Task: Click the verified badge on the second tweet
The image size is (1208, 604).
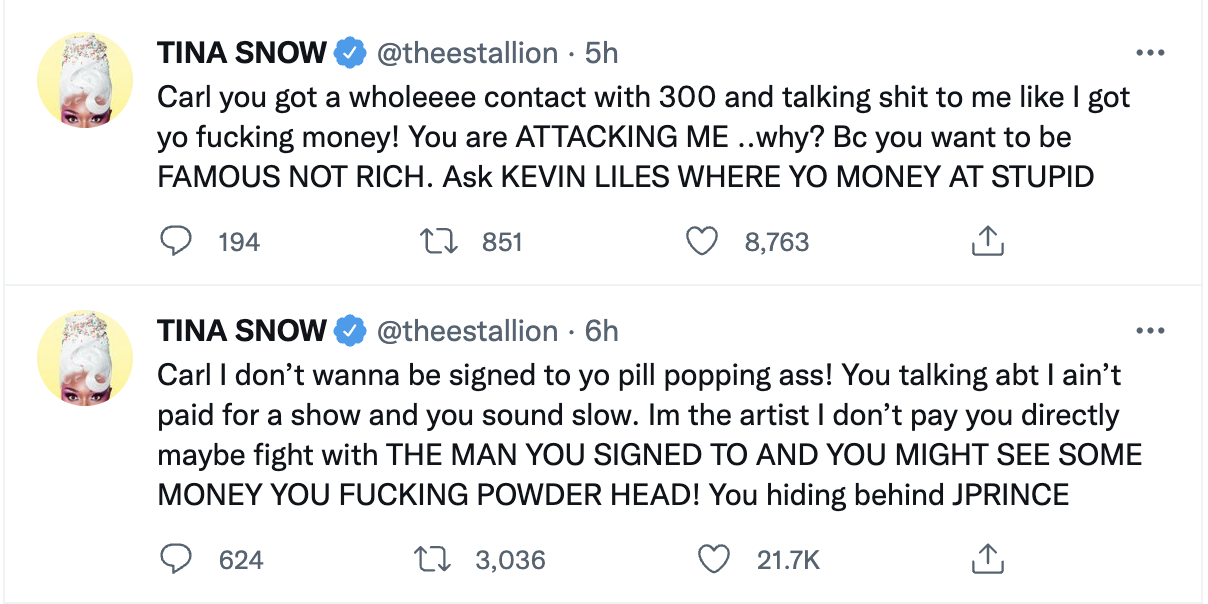Action: click(x=350, y=331)
